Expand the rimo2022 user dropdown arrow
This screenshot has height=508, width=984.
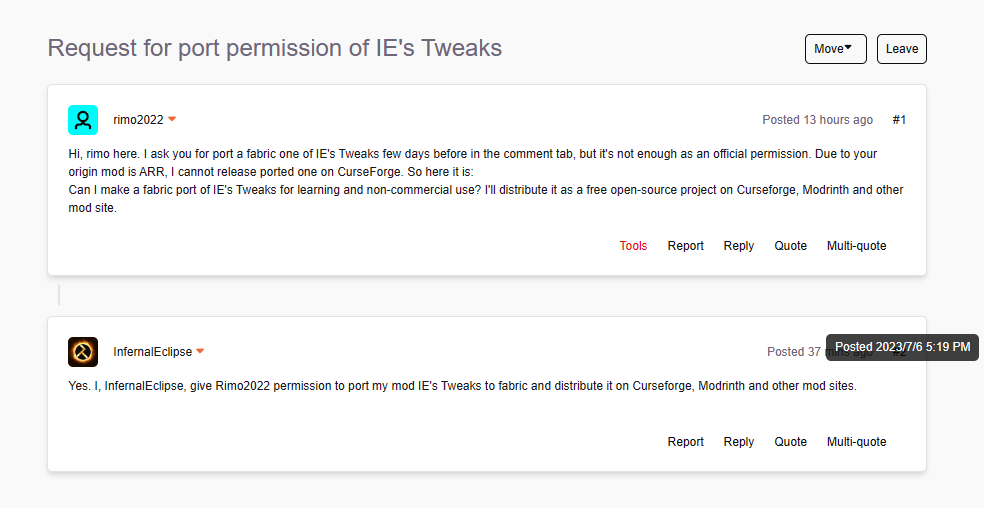(x=172, y=120)
